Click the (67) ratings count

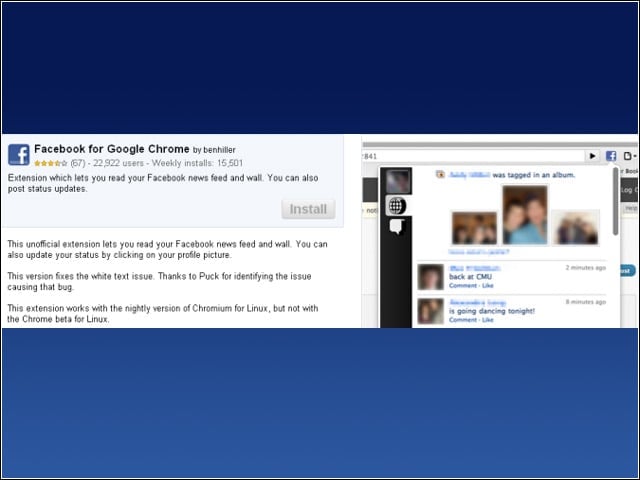pos(78,163)
